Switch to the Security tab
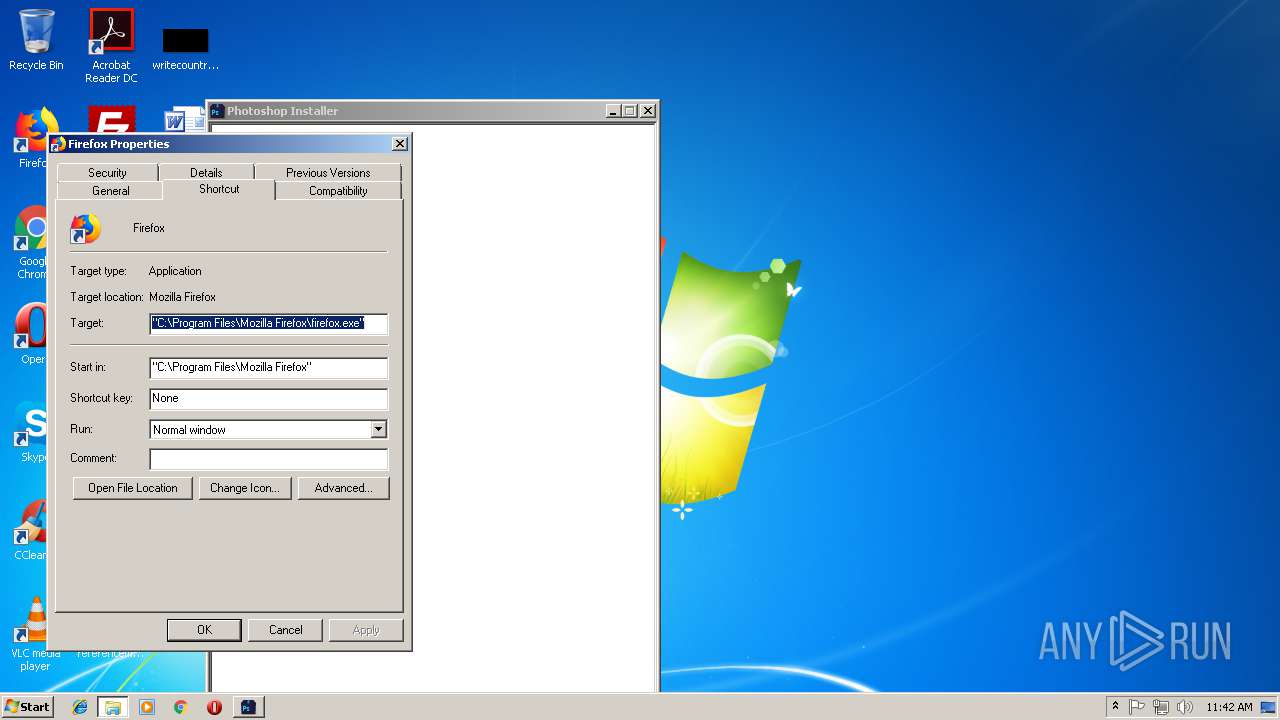The width and height of the screenshot is (1280, 720). point(107,173)
